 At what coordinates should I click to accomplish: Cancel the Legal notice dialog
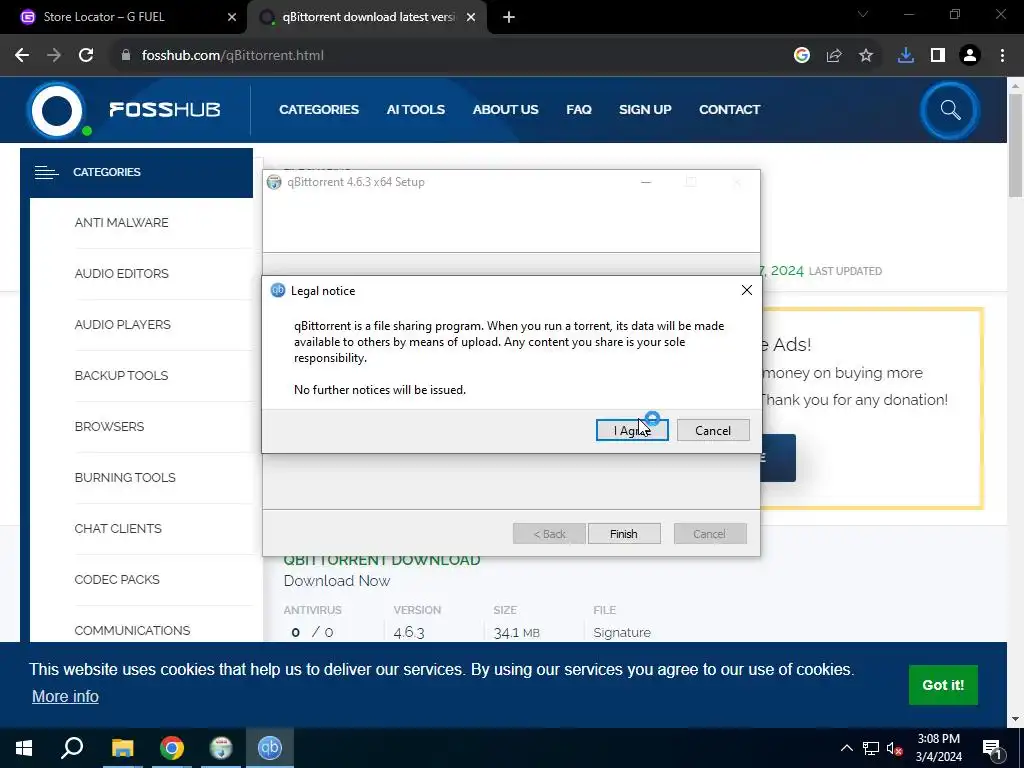point(712,430)
